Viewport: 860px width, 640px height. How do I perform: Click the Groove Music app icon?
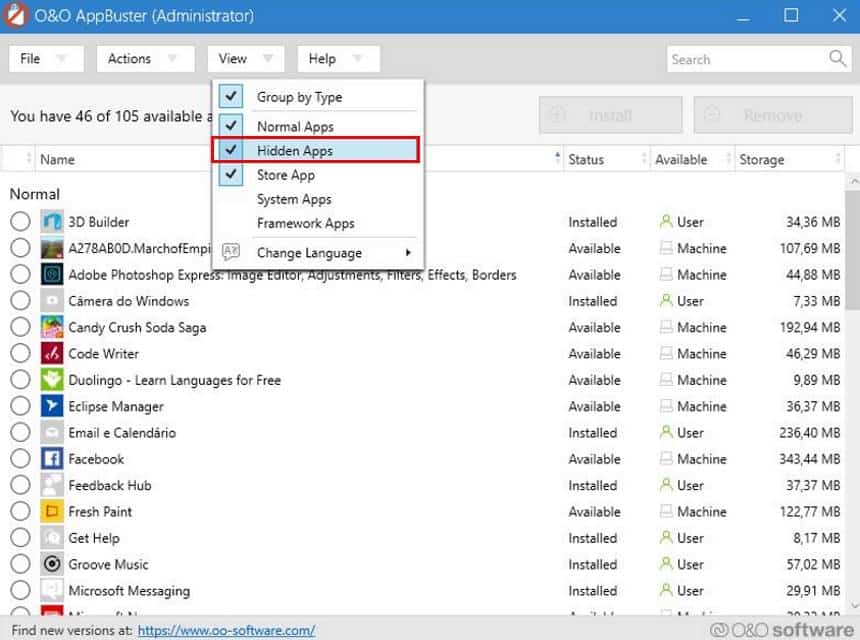[x=52, y=564]
